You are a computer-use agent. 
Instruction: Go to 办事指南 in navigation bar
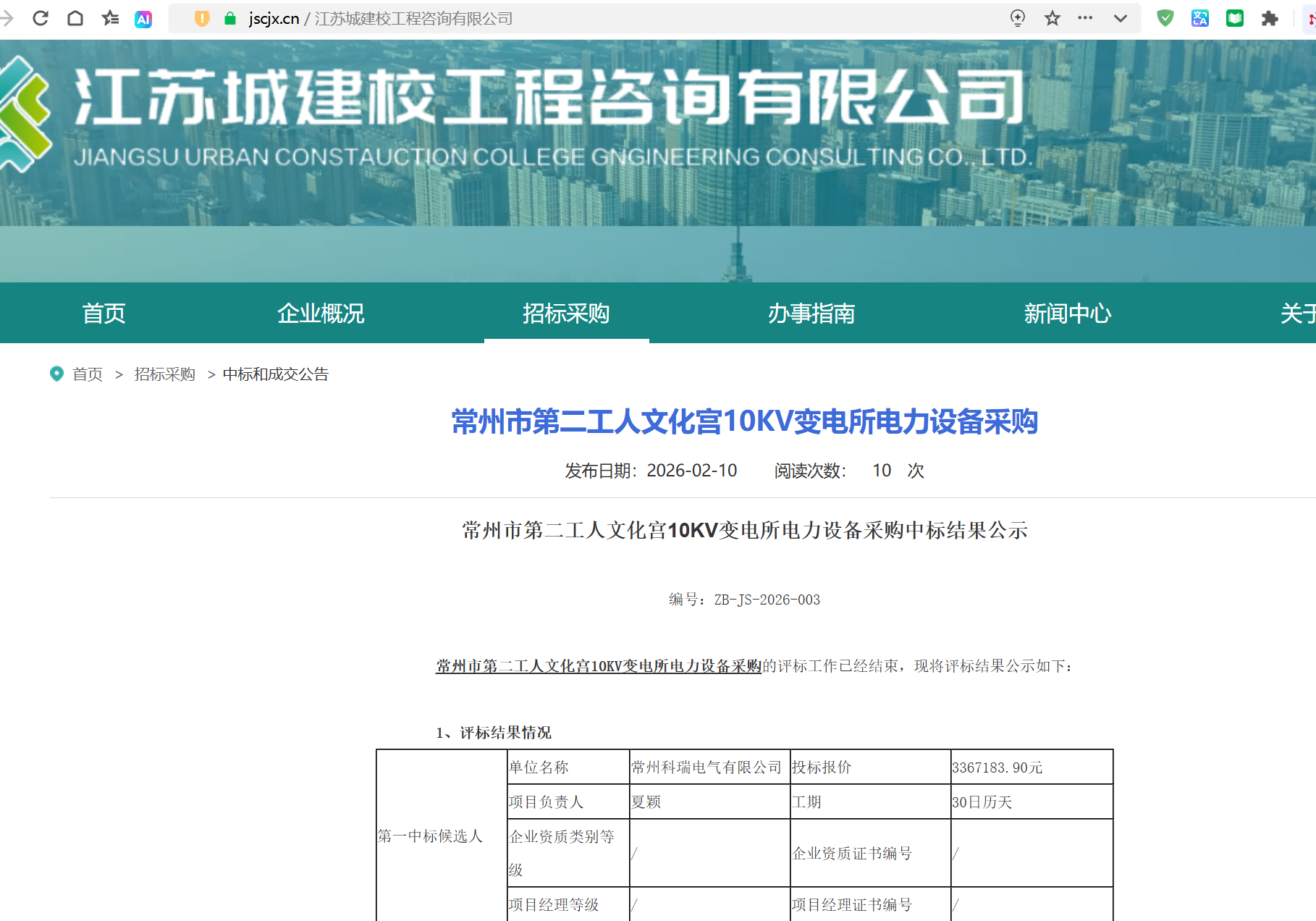pyautogui.click(x=811, y=313)
